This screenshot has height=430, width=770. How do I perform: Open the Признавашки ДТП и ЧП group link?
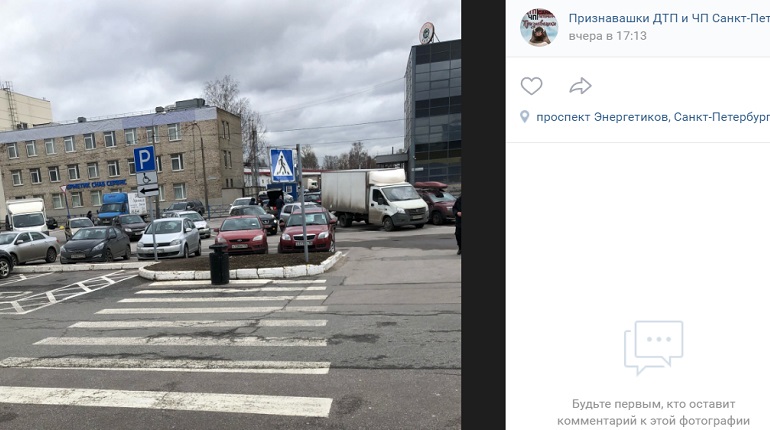(x=669, y=19)
